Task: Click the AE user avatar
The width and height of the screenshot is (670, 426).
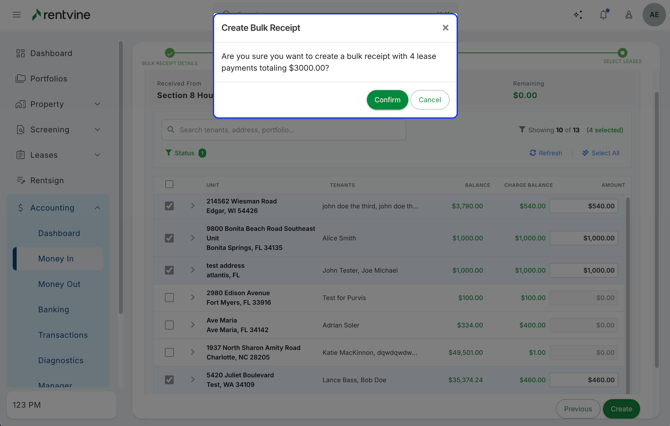Action: pyautogui.click(x=654, y=15)
